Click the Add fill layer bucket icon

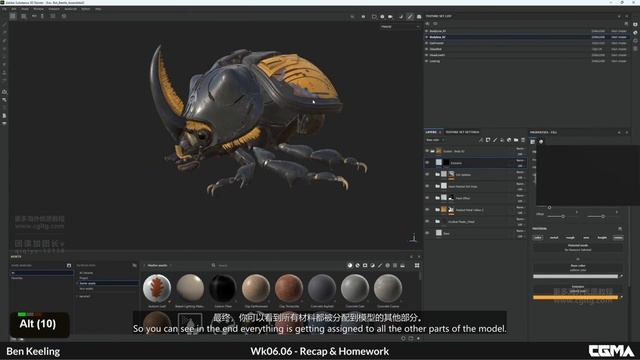point(502,140)
